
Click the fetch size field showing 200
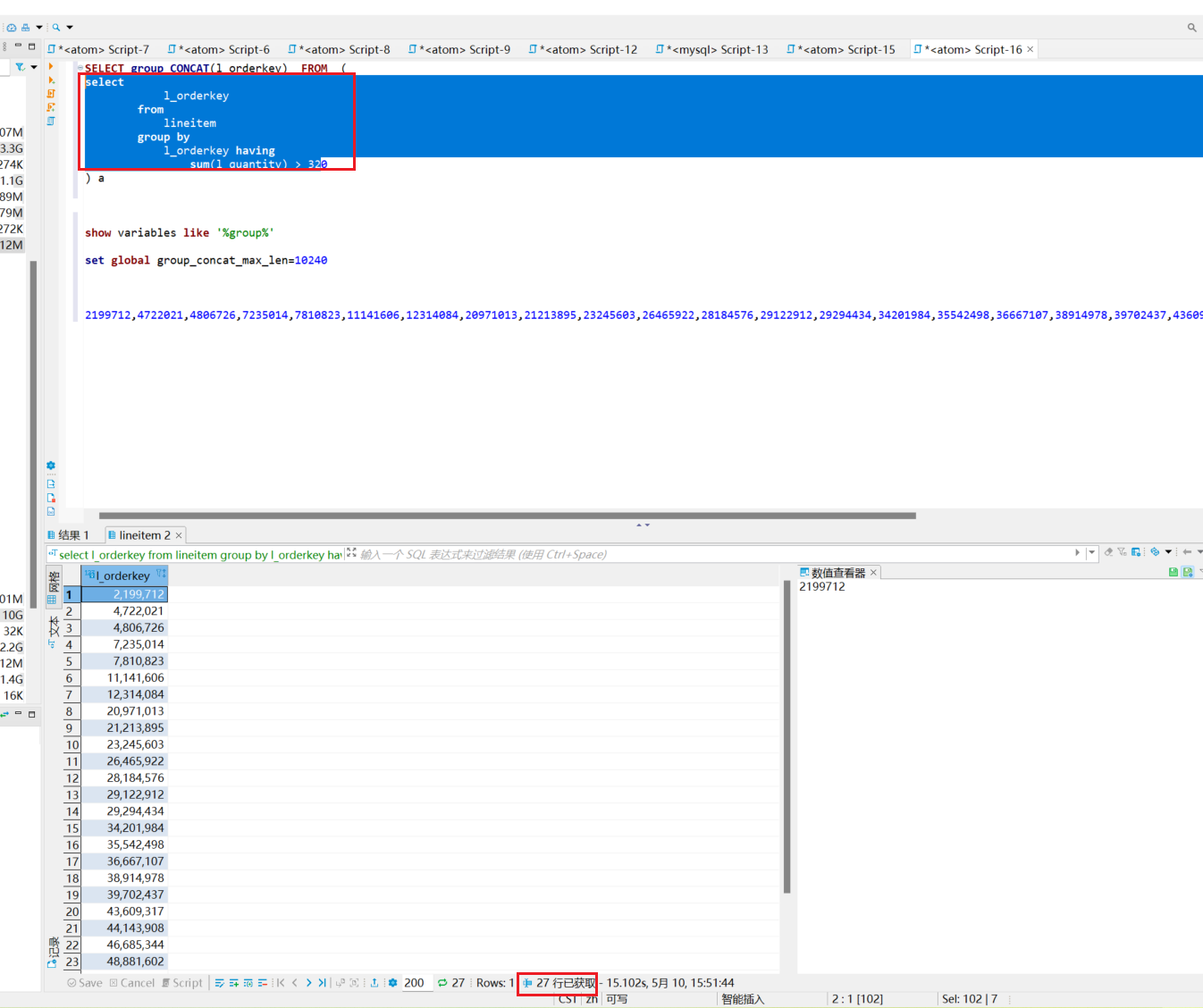click(x=416, y=983)
